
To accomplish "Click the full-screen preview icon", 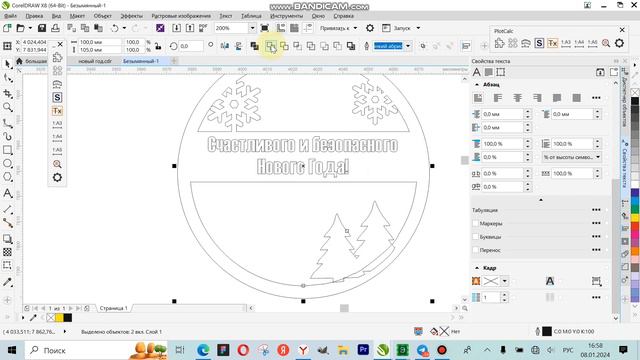I will pos(264,28).
